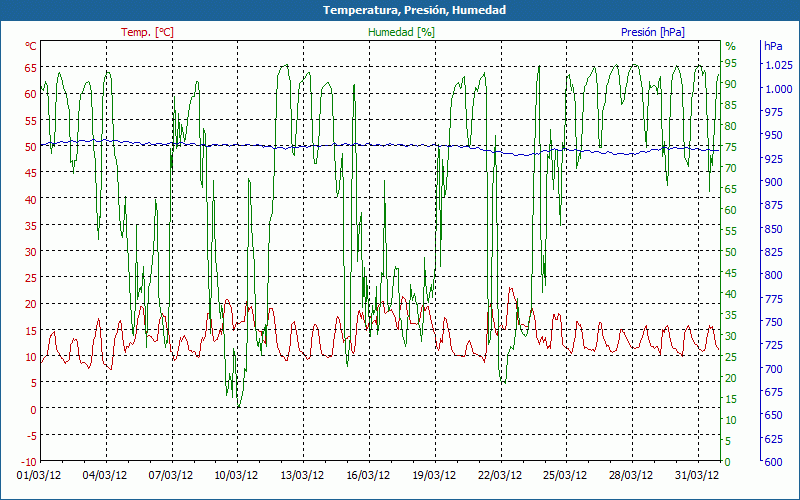Image resolution: width=800 pixels, height=500 pixels.
Task: Click '875' on the blue pressure axis
Action: (x=773, y=205)
